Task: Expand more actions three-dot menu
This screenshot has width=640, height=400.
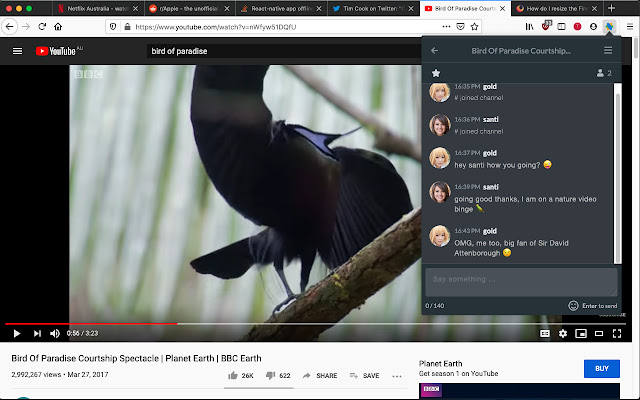Action: (397, 376)
